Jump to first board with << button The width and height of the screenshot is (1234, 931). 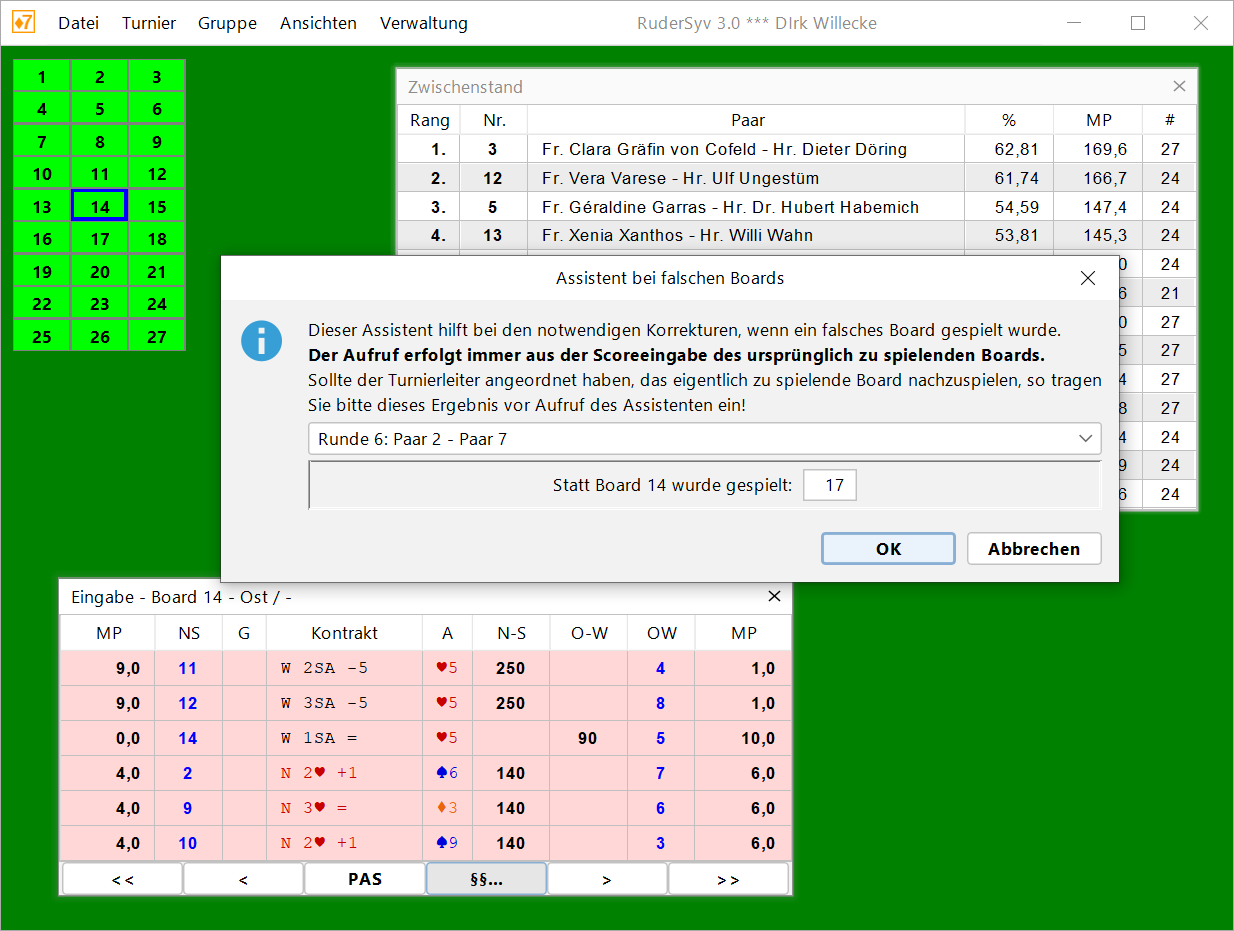[x=123, y=879]
